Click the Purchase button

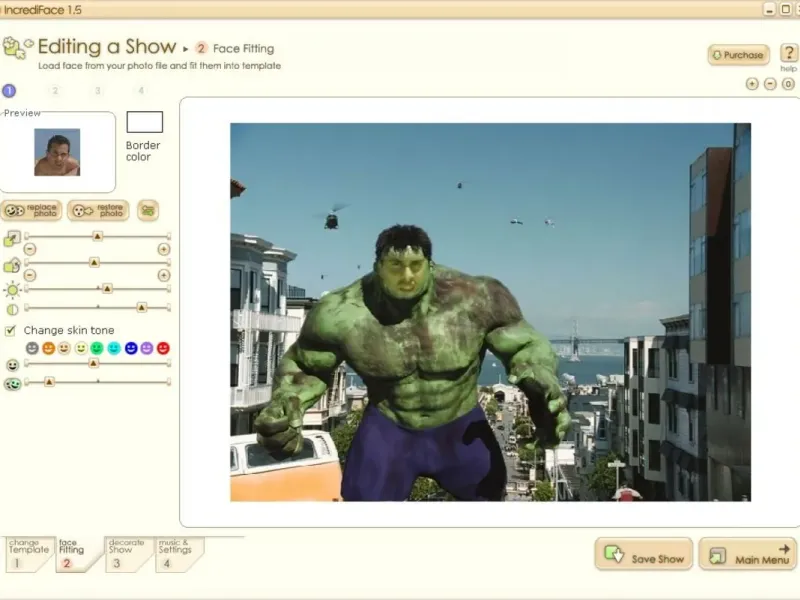coord(738,55)
